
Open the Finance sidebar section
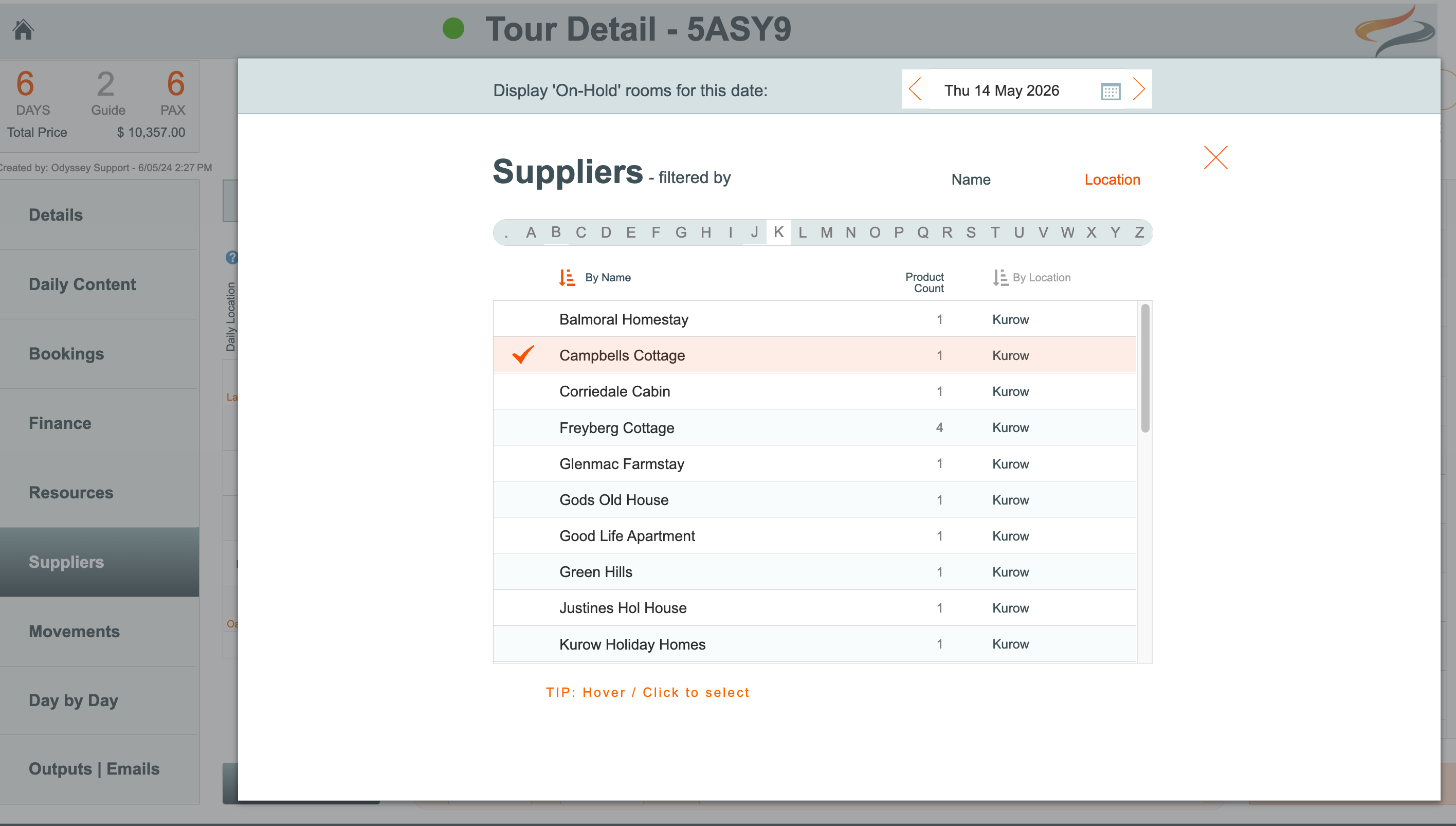click(60, 423)
